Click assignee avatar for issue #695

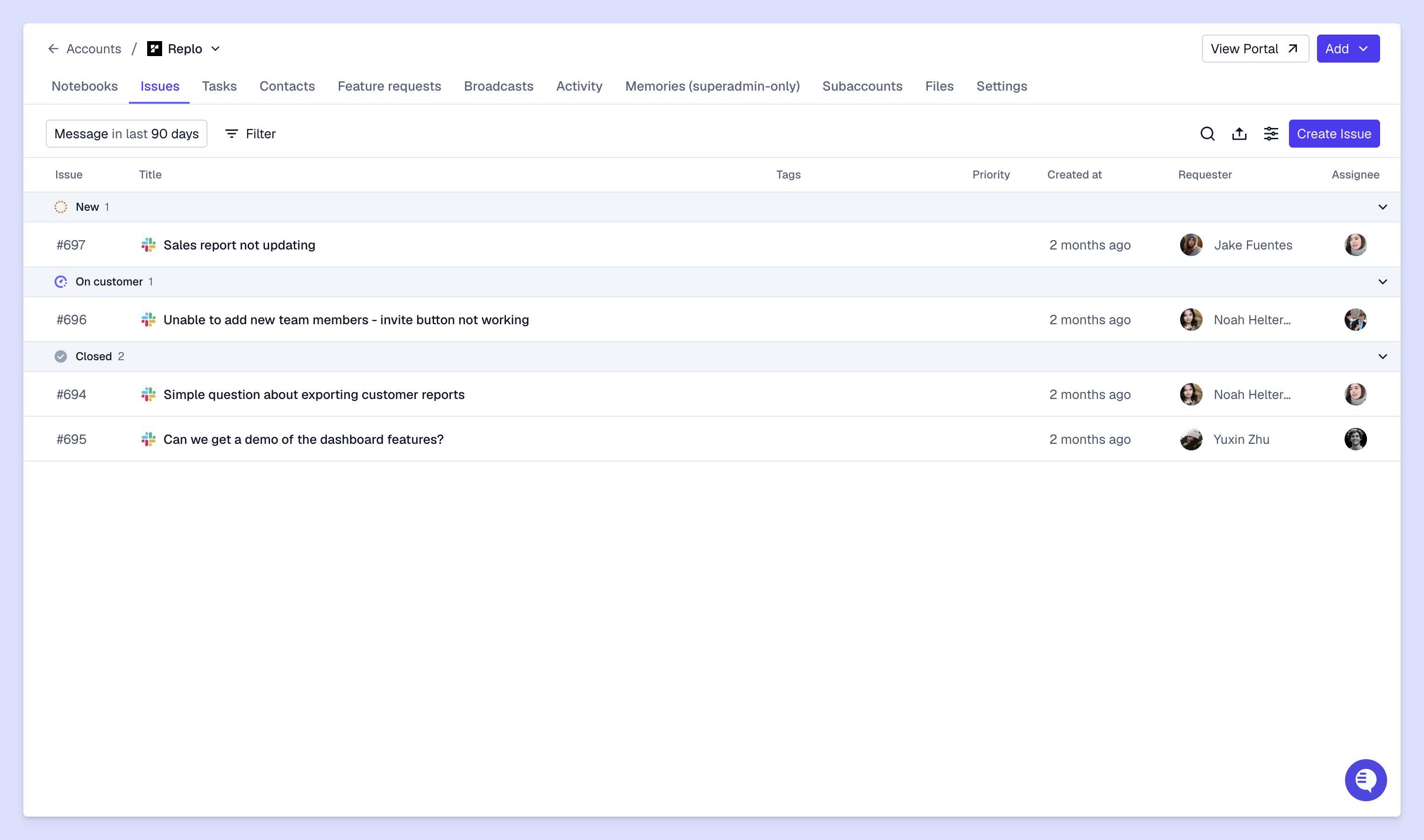[1355, 439]
